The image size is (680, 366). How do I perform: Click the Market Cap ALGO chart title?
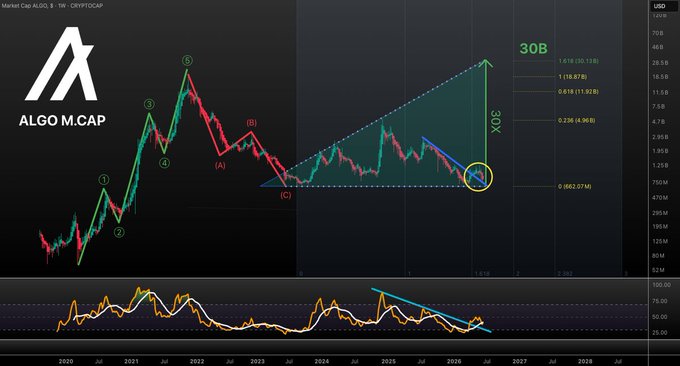(52, 6)
